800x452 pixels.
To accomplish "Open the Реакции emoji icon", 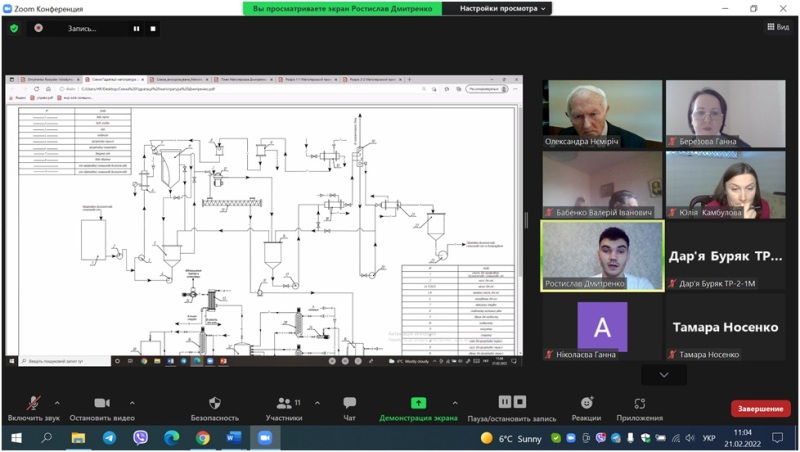I will pos(587,403).
